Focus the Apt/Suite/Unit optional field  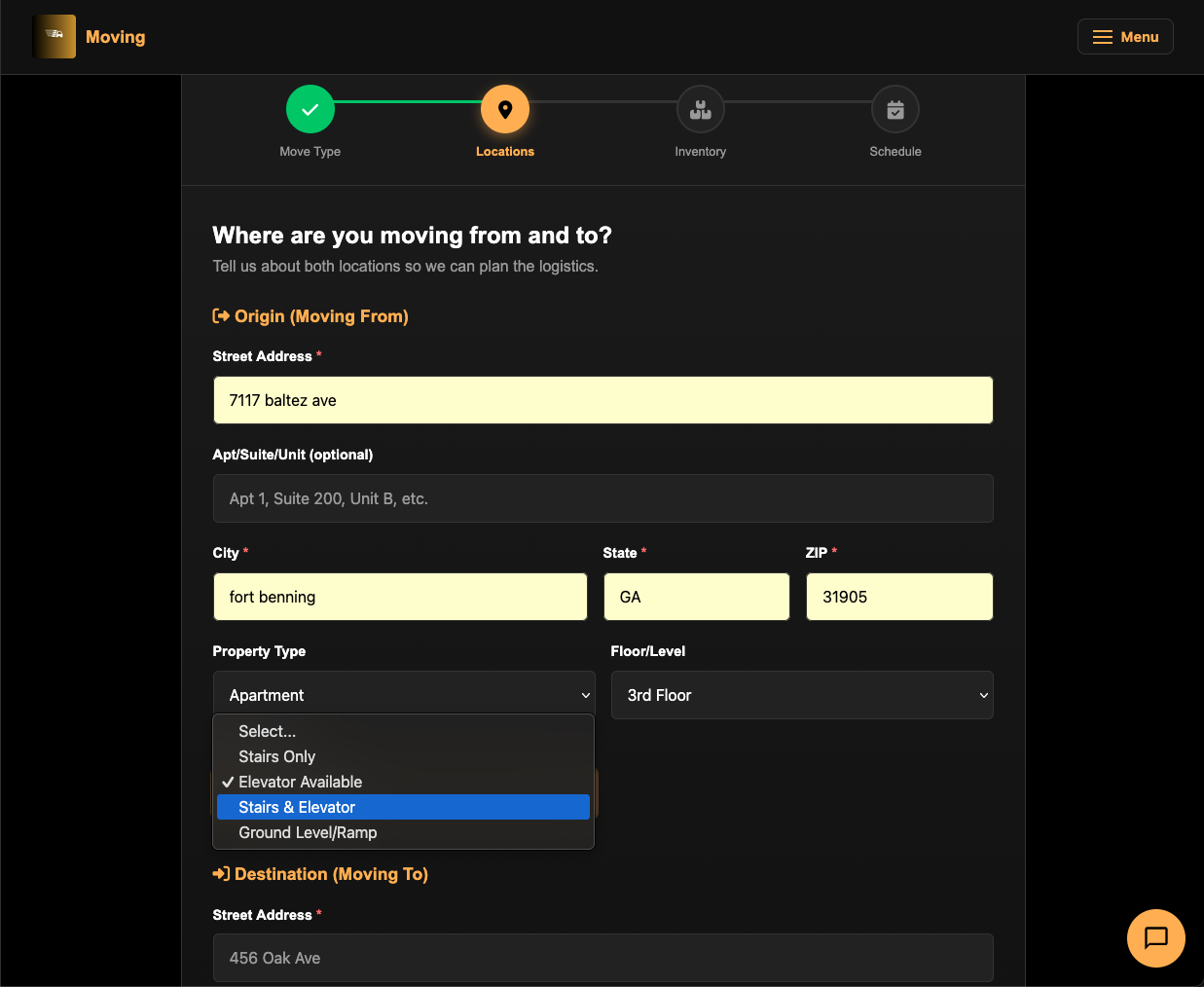602,498
